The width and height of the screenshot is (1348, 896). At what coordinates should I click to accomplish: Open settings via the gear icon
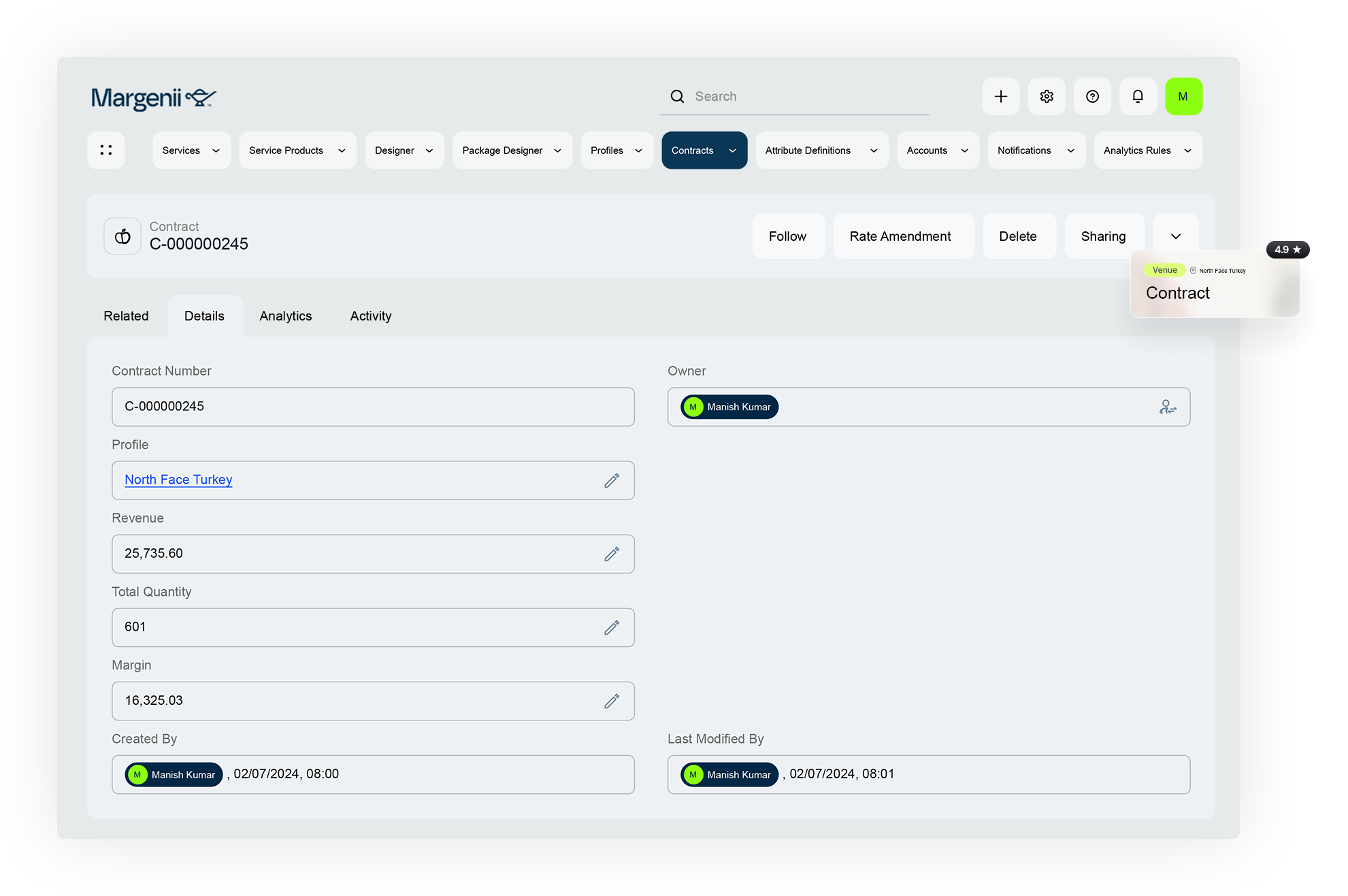[1047, 97]
